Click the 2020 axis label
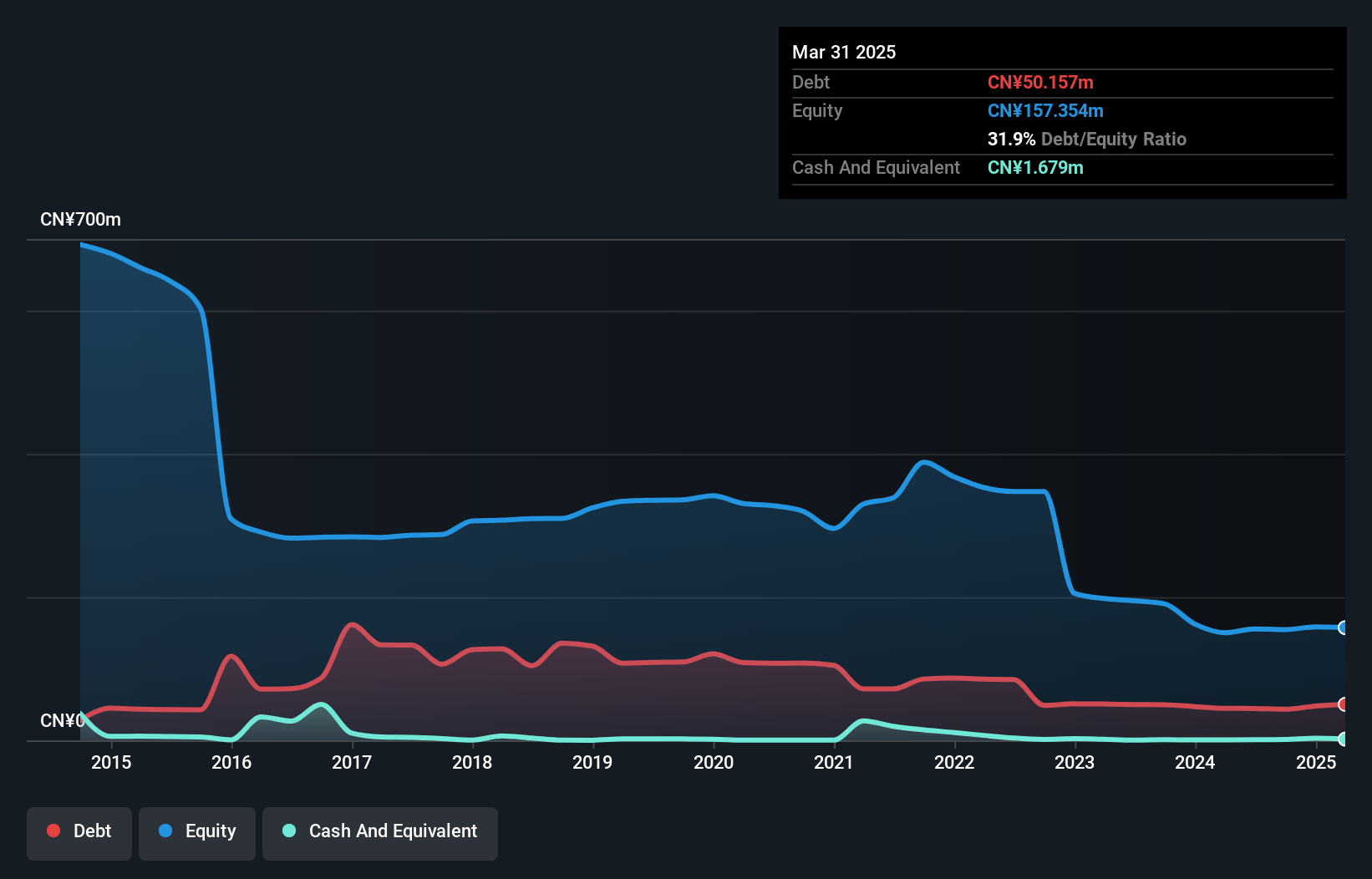 coord(714,762)
